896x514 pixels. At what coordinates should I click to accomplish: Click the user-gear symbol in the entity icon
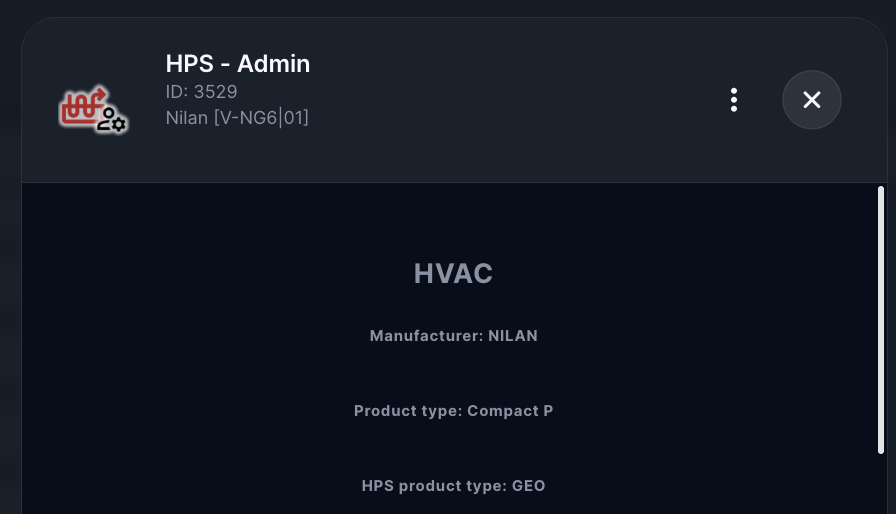pos(111,121)
